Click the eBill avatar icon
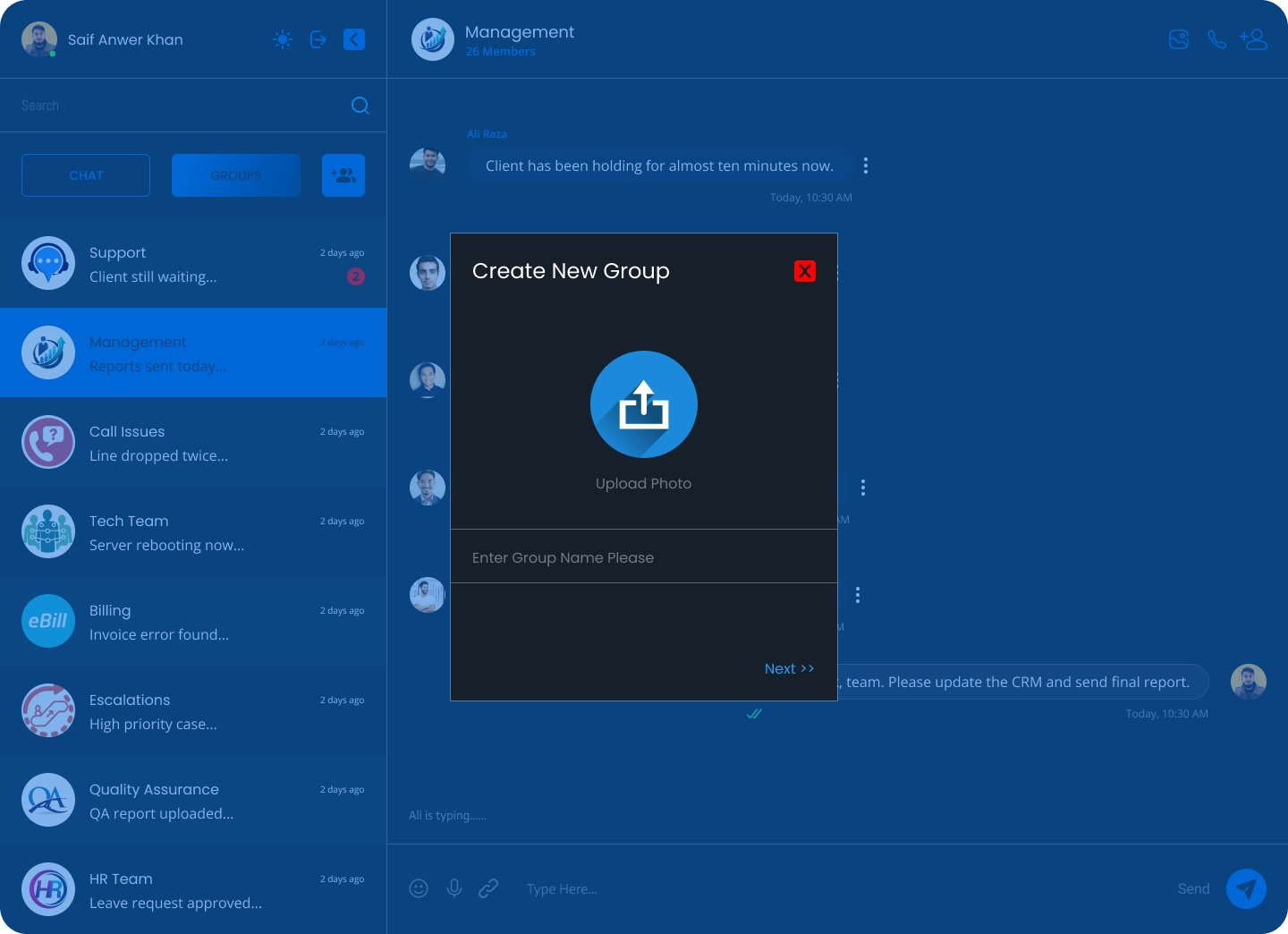The height and width of the screenshot is (934, 1288). click(48, 621)
